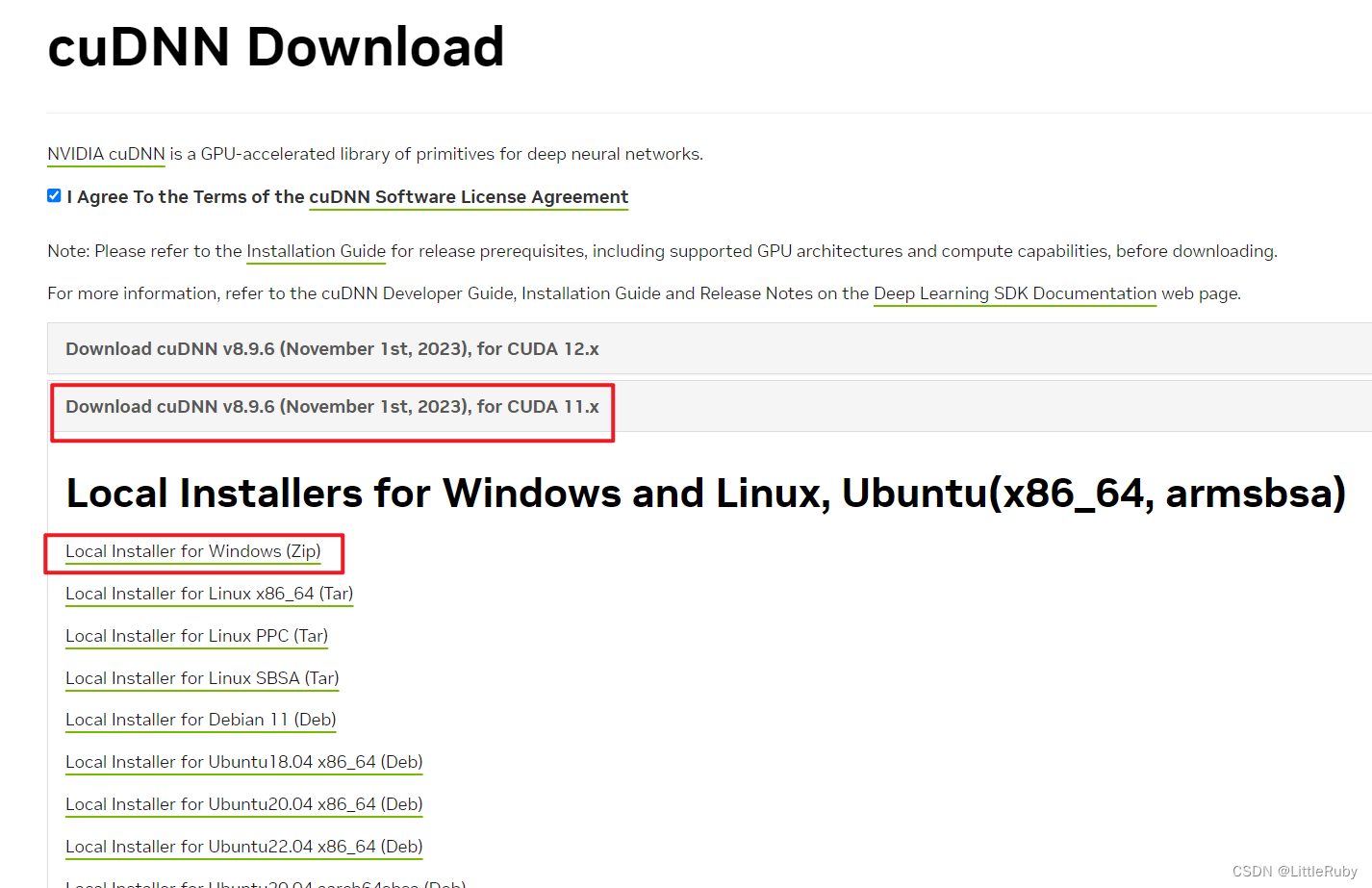Download Local Installer for Ubuntu22.04 x86_64 (Deb)
This screenshot has height=888, width=1372.
coord(244,847)
